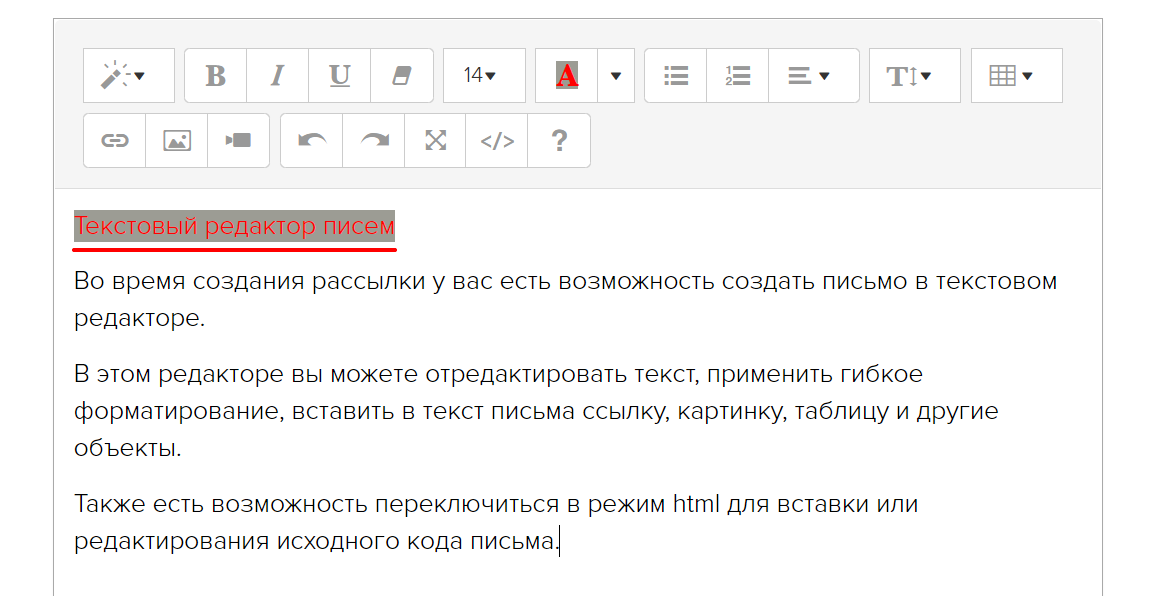Screen dimensions: 1150x596
Task: Redo the last undone edit
Action: pos(374,141)
